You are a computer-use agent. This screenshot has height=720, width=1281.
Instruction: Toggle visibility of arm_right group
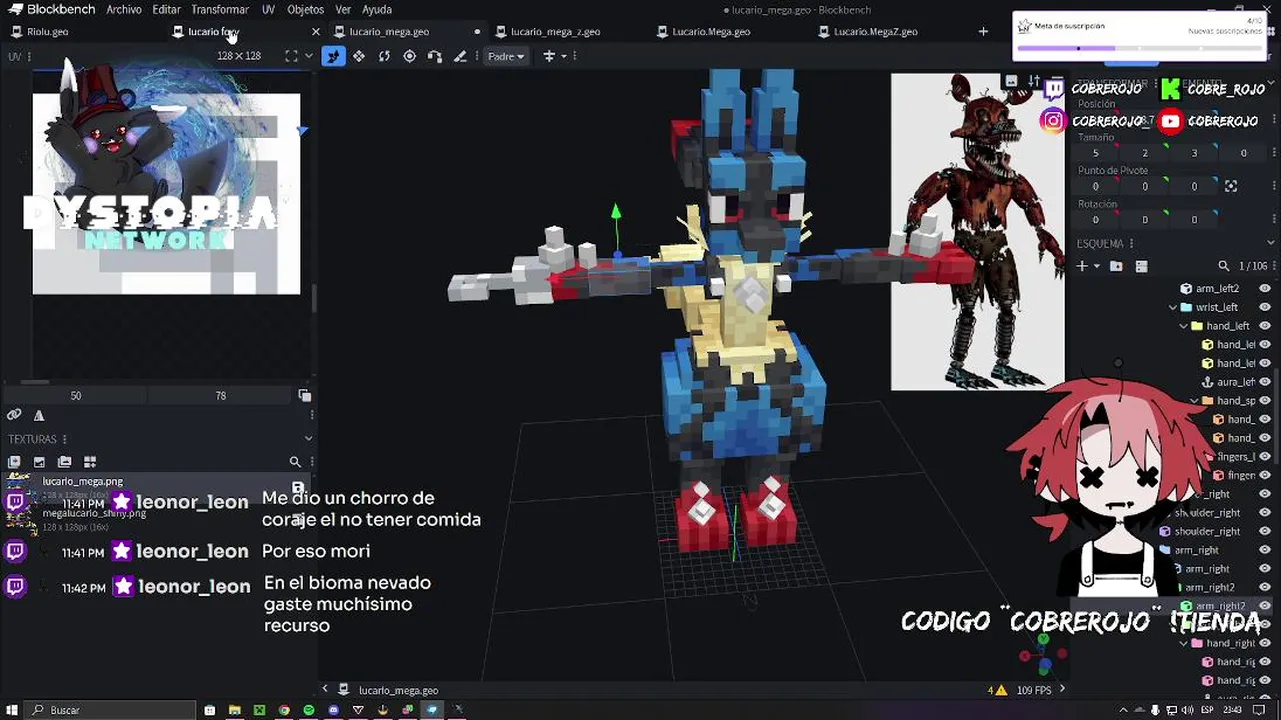coord(1265,550)
